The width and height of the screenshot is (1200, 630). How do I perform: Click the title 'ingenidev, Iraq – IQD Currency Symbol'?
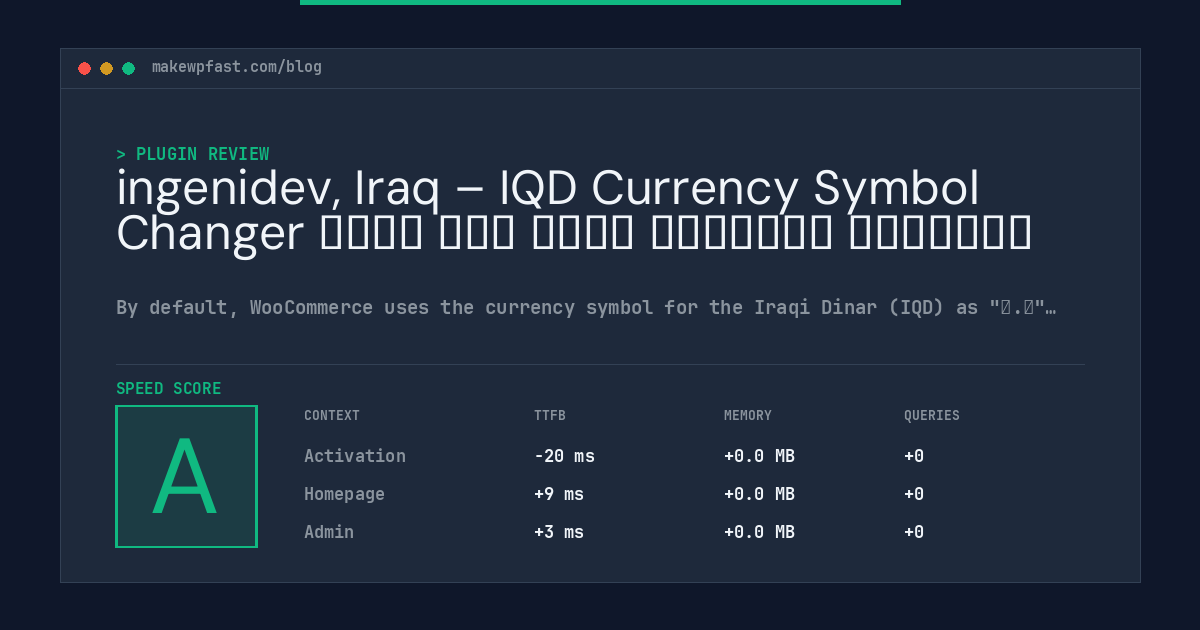548,190
